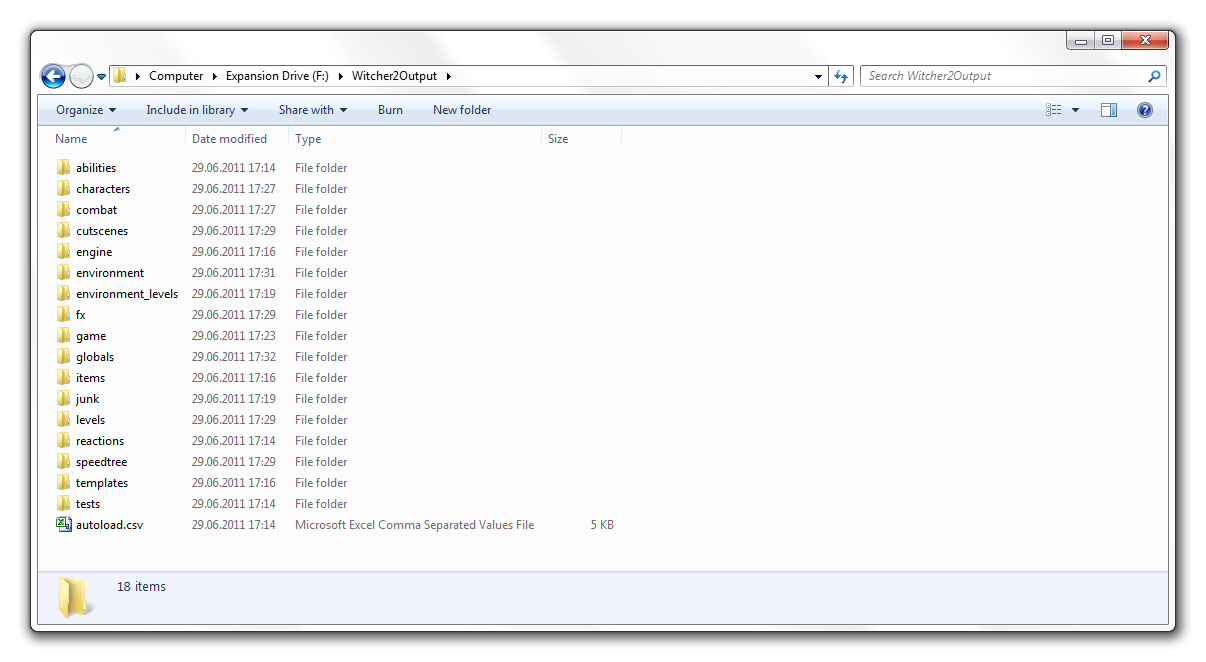Screen dimensions: 1206x662
Task: Open the view options dropdown arrow
Action: (1076, 110)
